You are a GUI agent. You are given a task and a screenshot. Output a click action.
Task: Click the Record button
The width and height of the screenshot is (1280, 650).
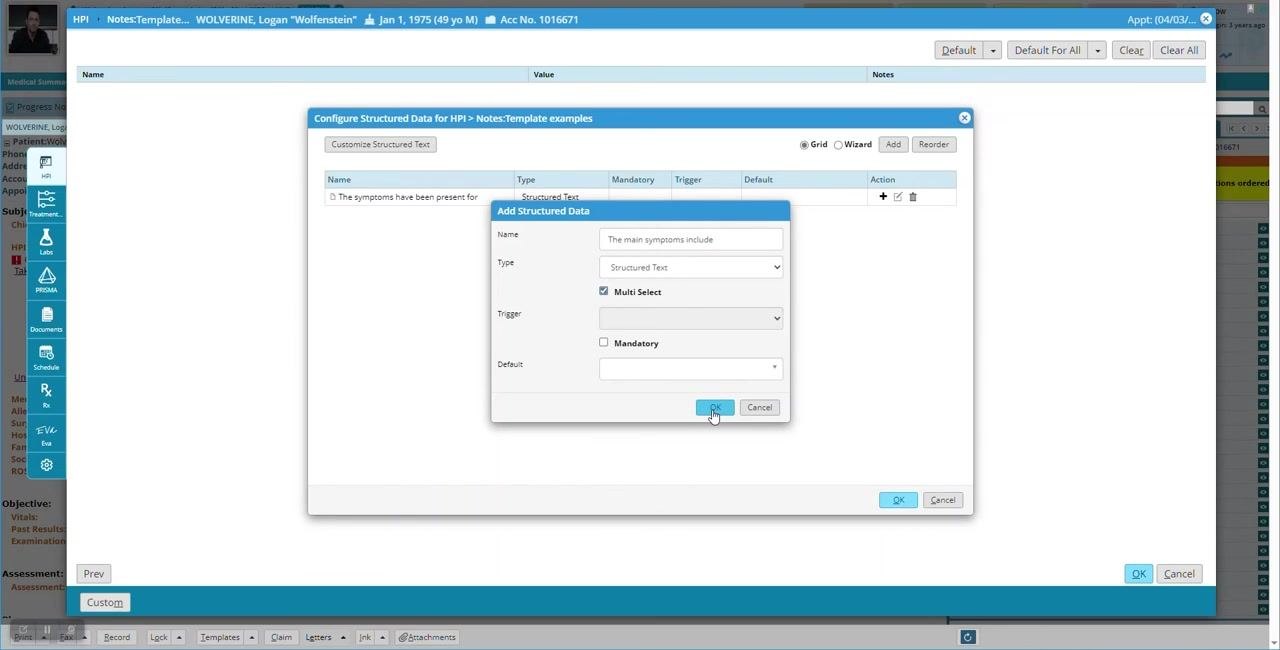click(x=116, y=637)
